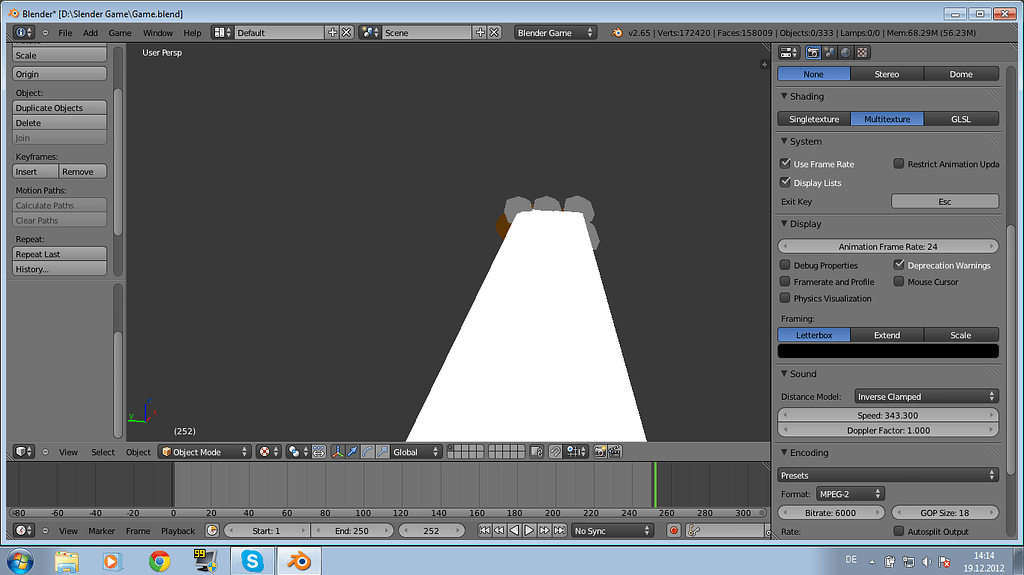Click the black framing color swatch
The height and width of the screenshot is (575, 1024).
coord(888,351)
